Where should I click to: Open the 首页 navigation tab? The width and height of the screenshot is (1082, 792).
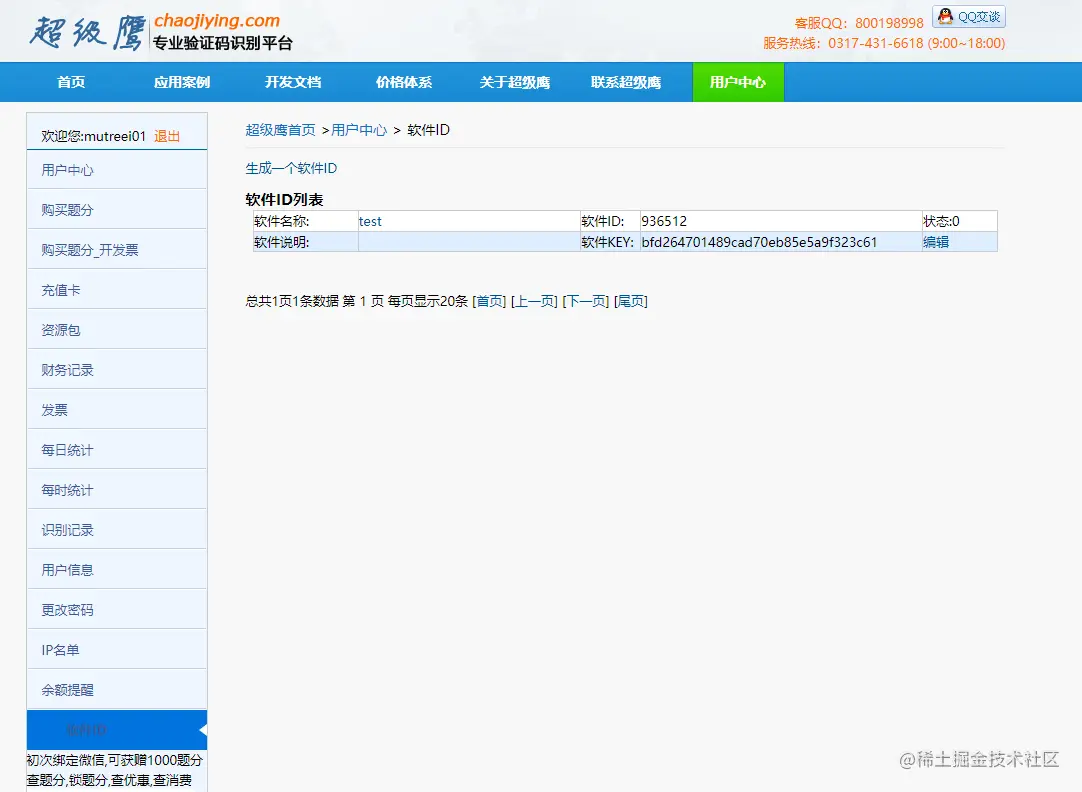click(x=71, y=82)
